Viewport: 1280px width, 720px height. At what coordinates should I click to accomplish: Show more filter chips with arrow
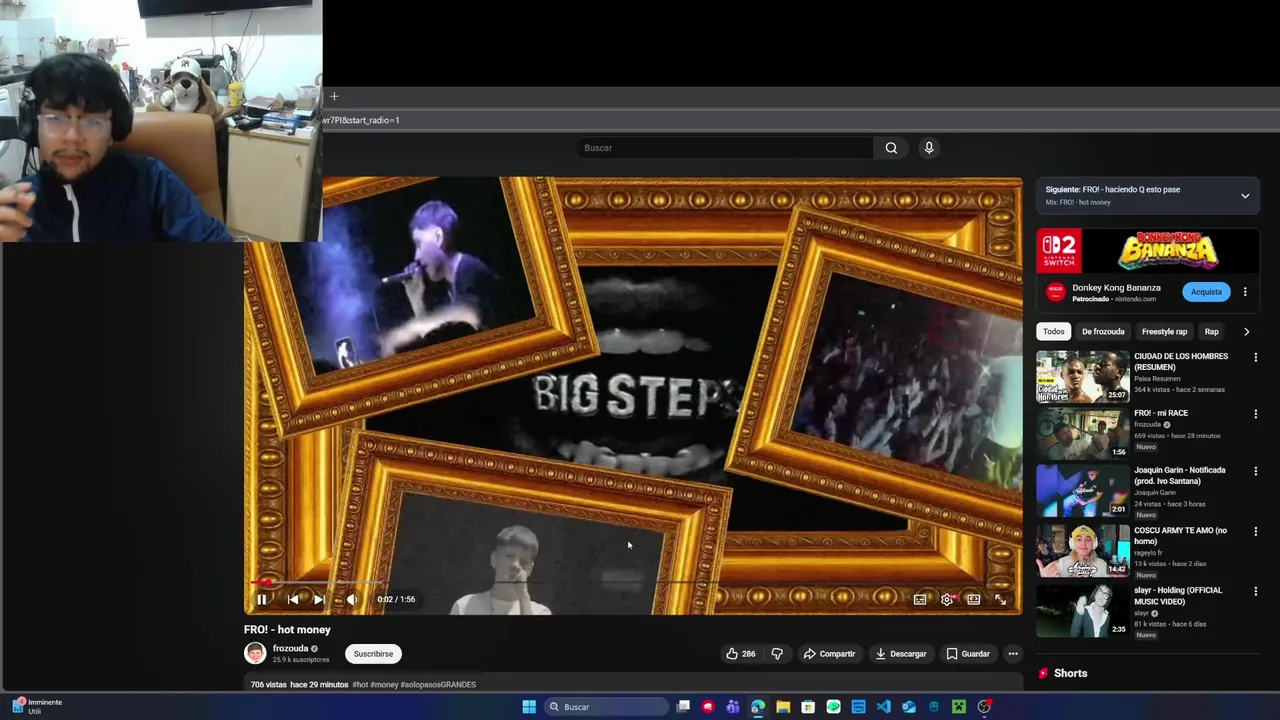click(1246, 332)
